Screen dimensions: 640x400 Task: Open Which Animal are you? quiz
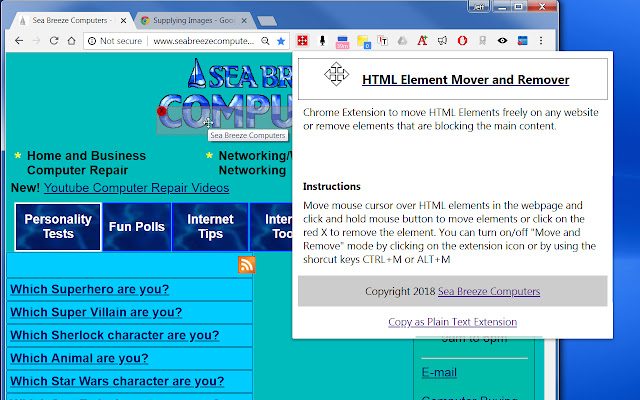tap(79, 358)
